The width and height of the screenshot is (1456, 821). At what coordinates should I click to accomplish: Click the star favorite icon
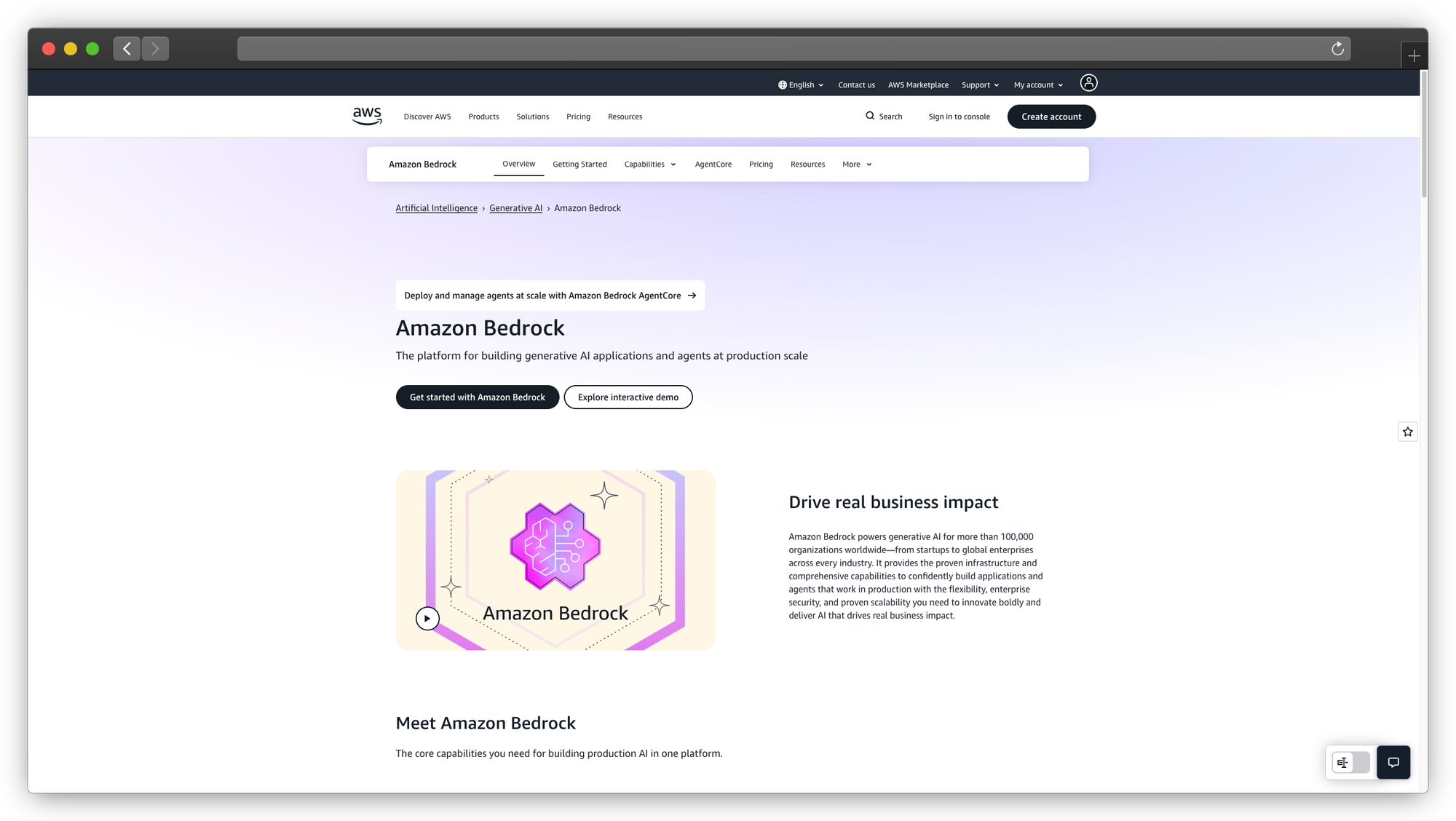pos(1407,432)
